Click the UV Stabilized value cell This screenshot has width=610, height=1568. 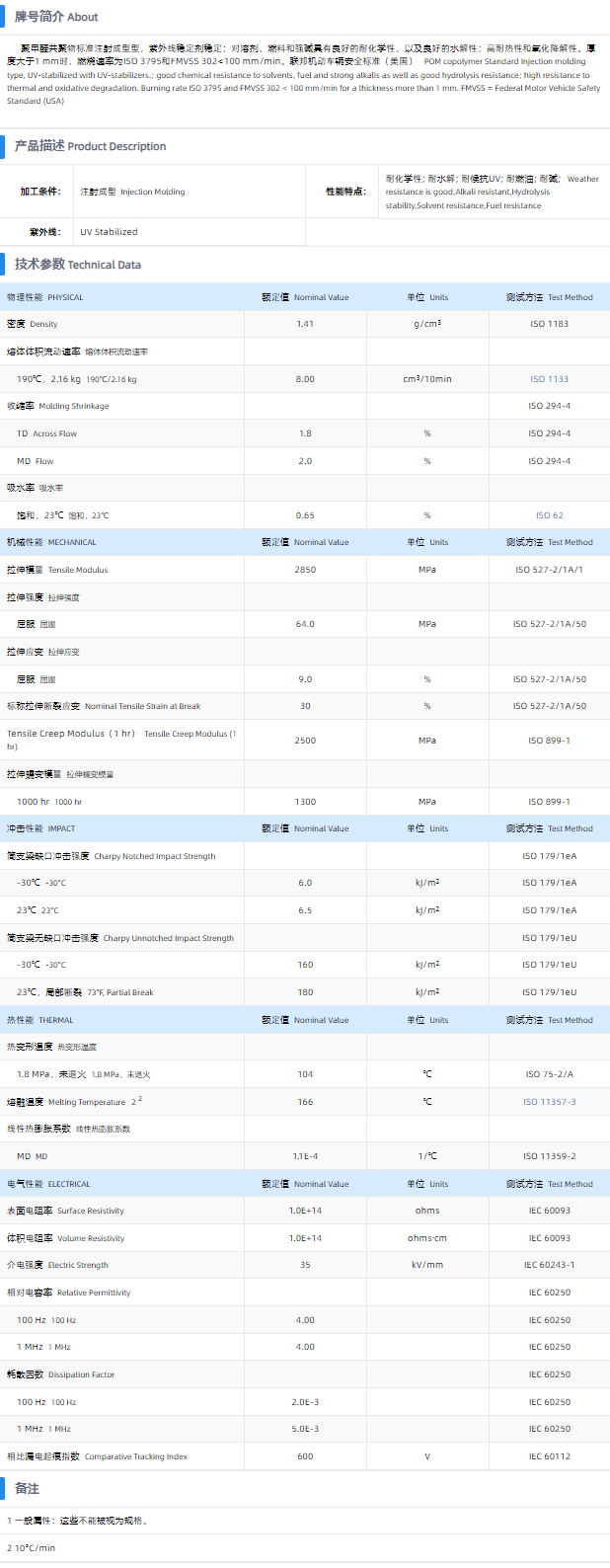(109, 232)
